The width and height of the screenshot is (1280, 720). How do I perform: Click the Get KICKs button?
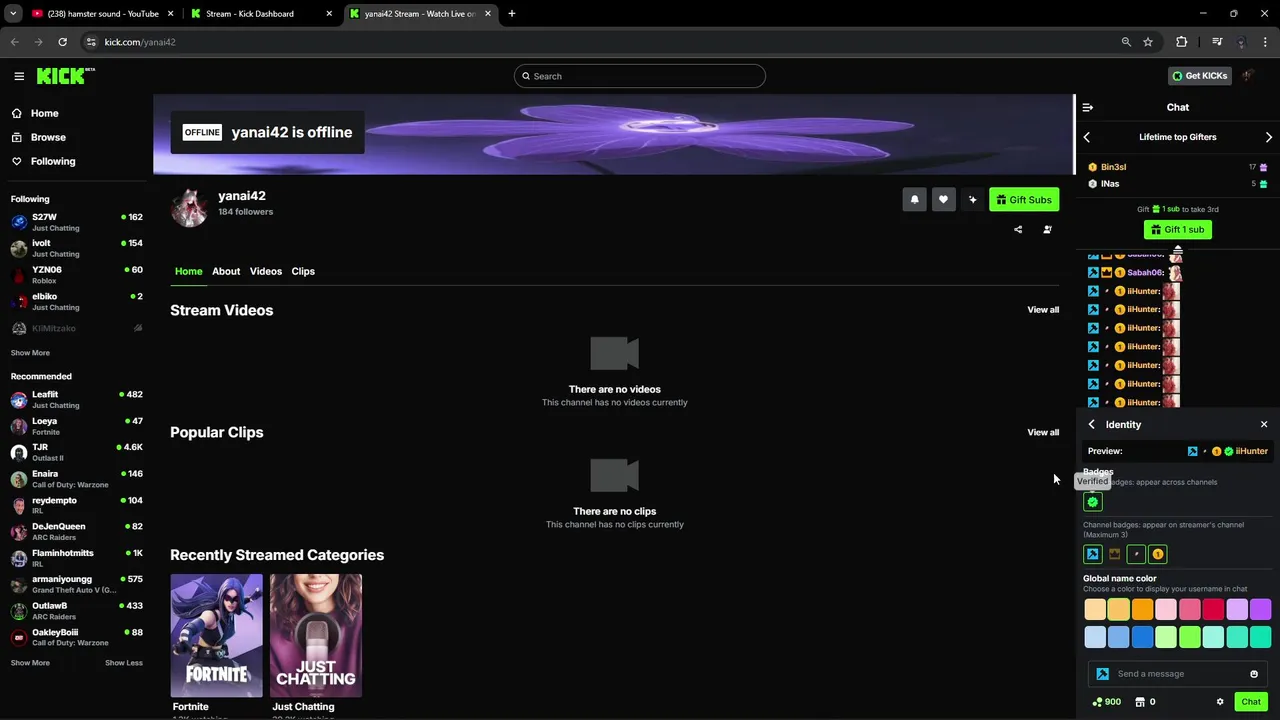1200,76
